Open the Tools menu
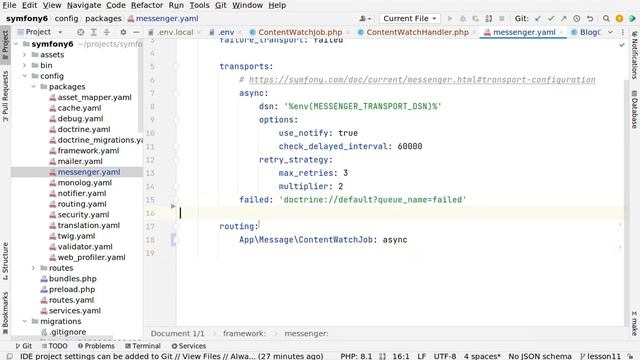640x360 pixels. (x=199, y=5)
